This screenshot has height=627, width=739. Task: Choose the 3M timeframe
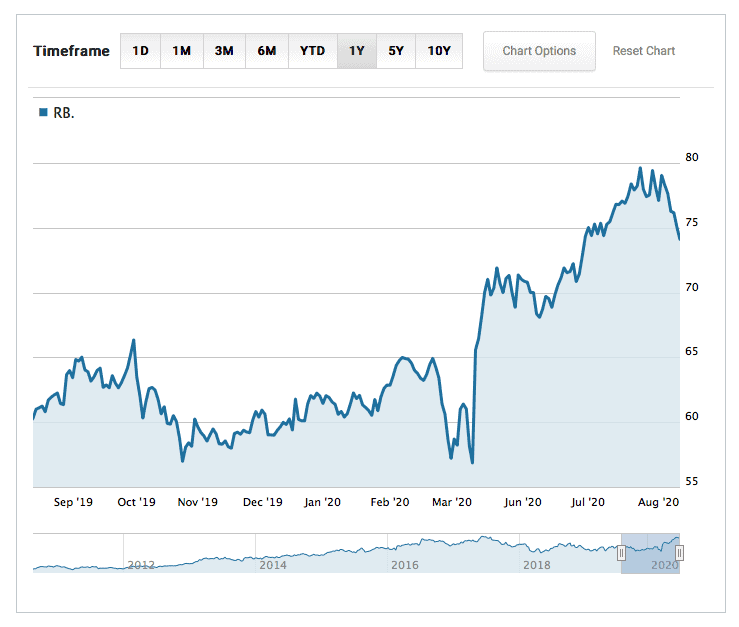tap(224, 51)
